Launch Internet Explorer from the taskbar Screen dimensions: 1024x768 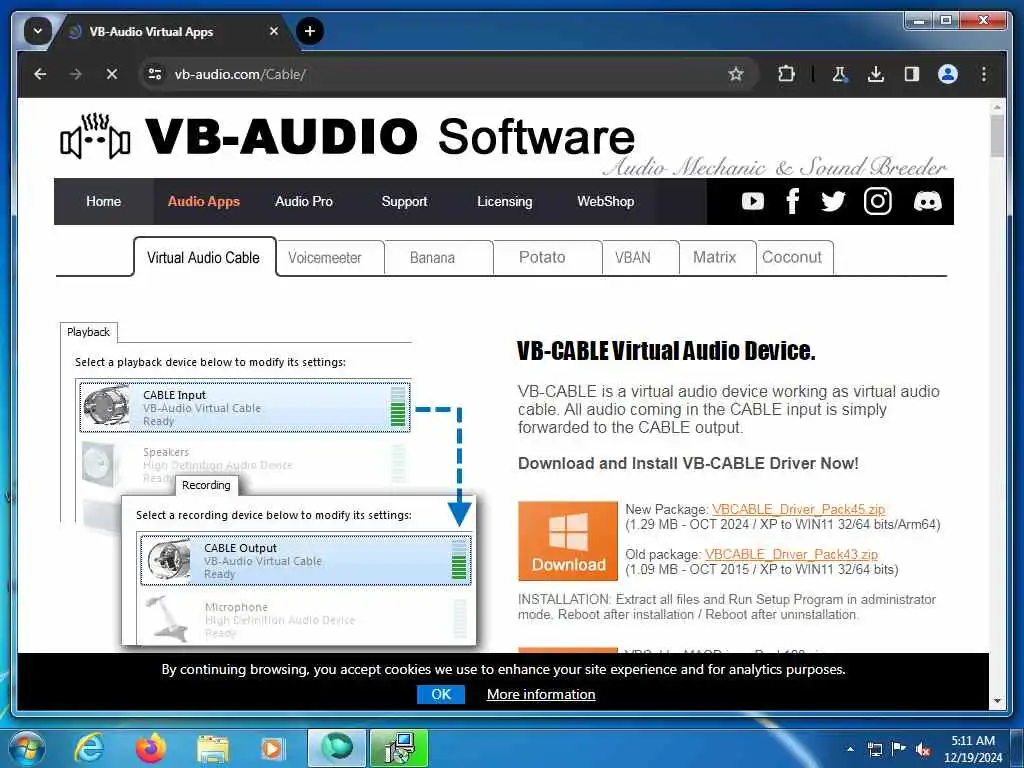[88, 748]
